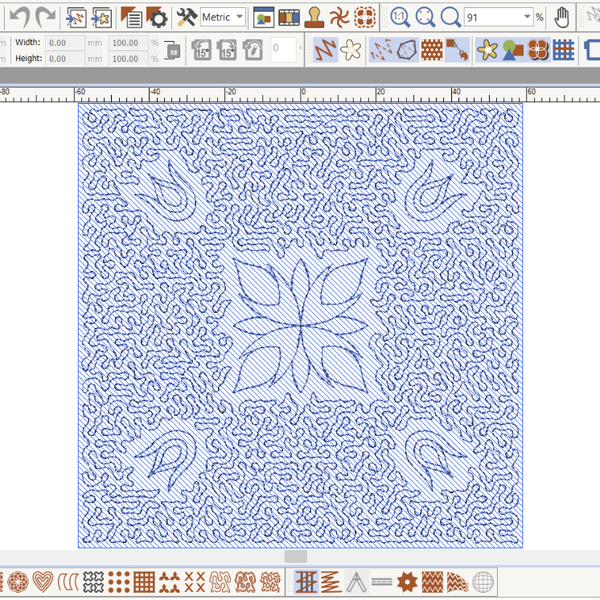The height and width of the screenshot is (600, 600).
Task: Toggle the proportional lock icon
Action: [x=172, y=50]
